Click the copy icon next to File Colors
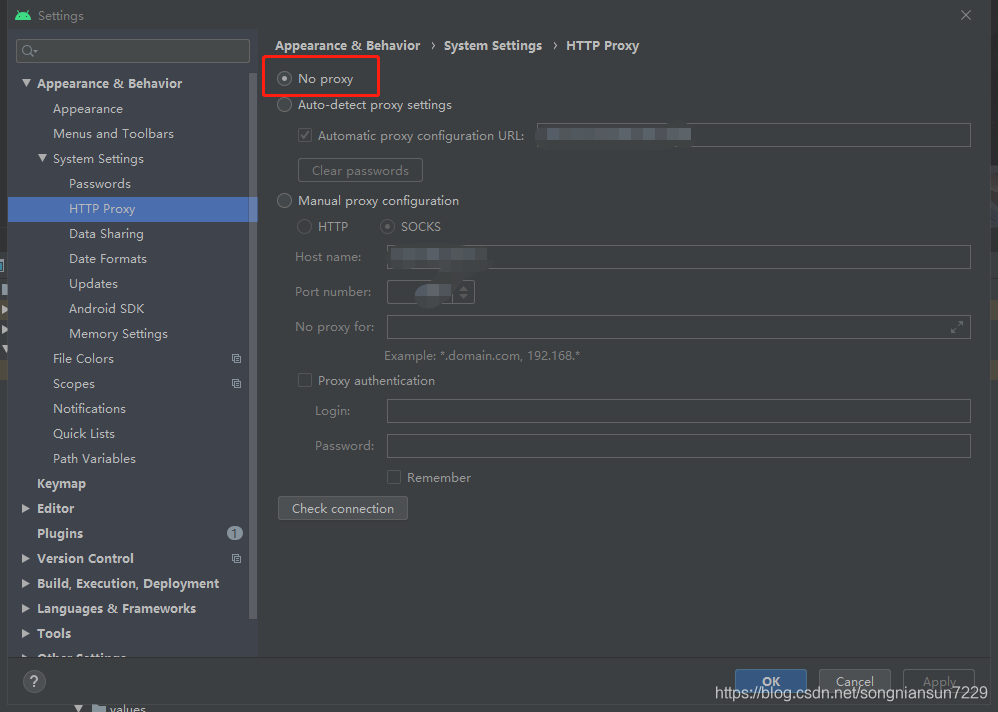Image resolution: width=998 pixels, height=712 pixels. [236, 359]
